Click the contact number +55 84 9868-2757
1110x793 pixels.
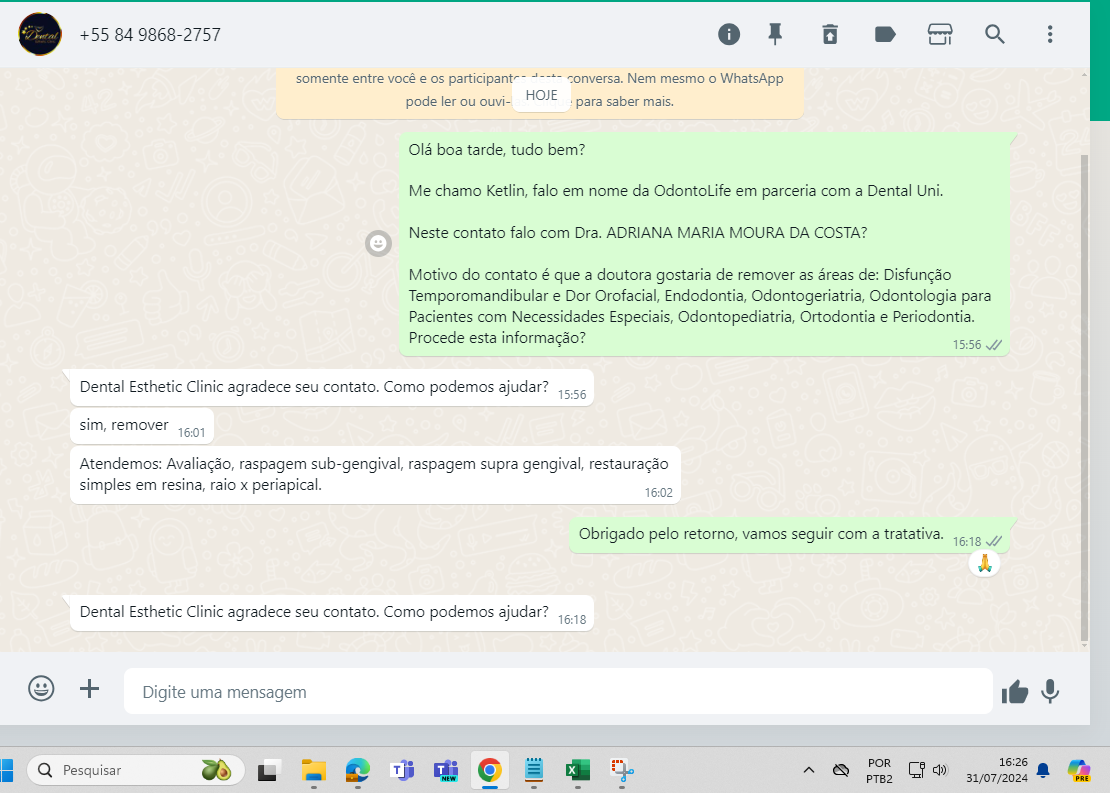150,35
